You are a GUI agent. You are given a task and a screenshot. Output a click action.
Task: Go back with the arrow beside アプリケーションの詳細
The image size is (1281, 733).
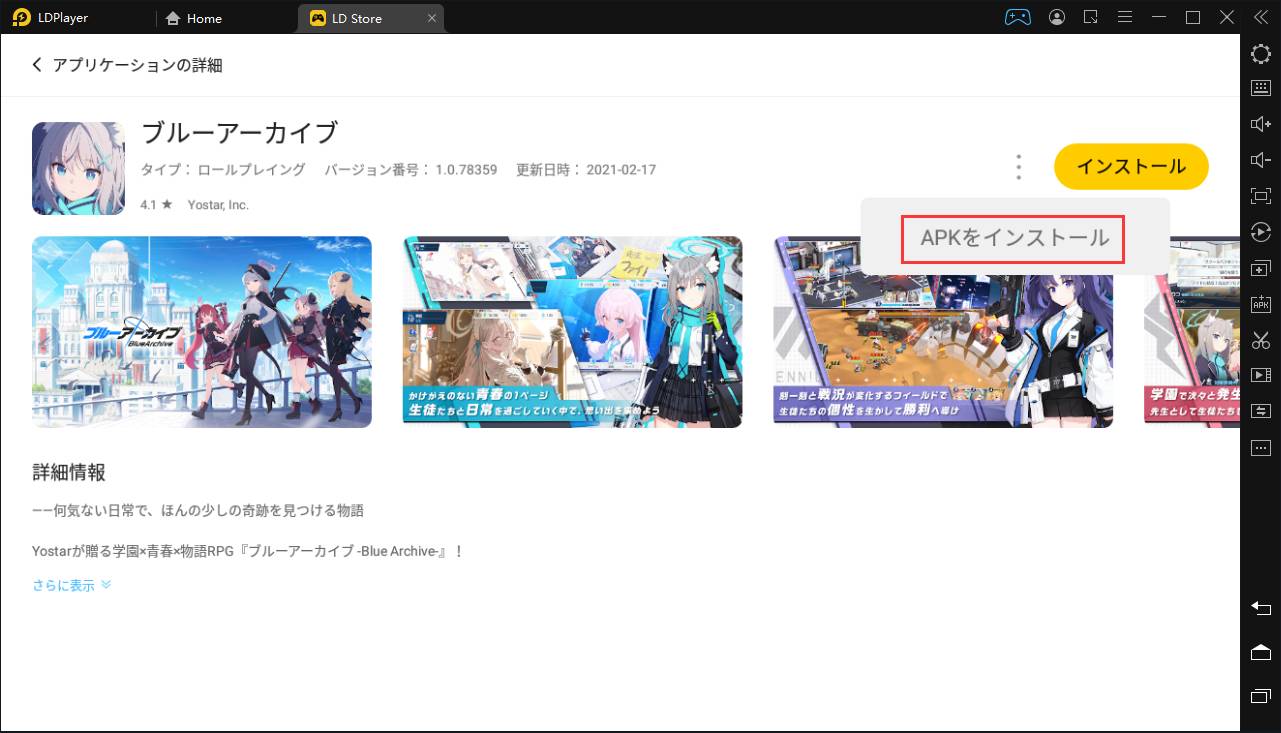[37, 65]
